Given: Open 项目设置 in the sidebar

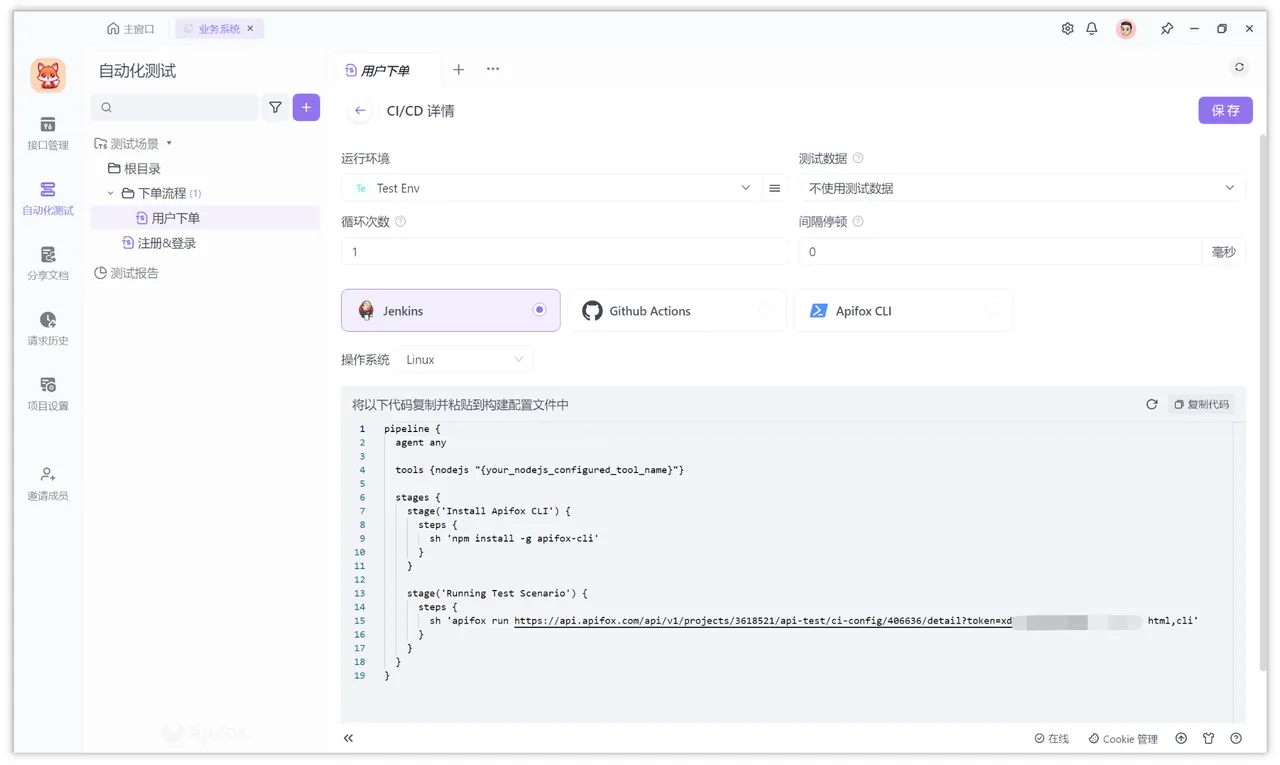Looking at the screenshot, I should (48, 393).
